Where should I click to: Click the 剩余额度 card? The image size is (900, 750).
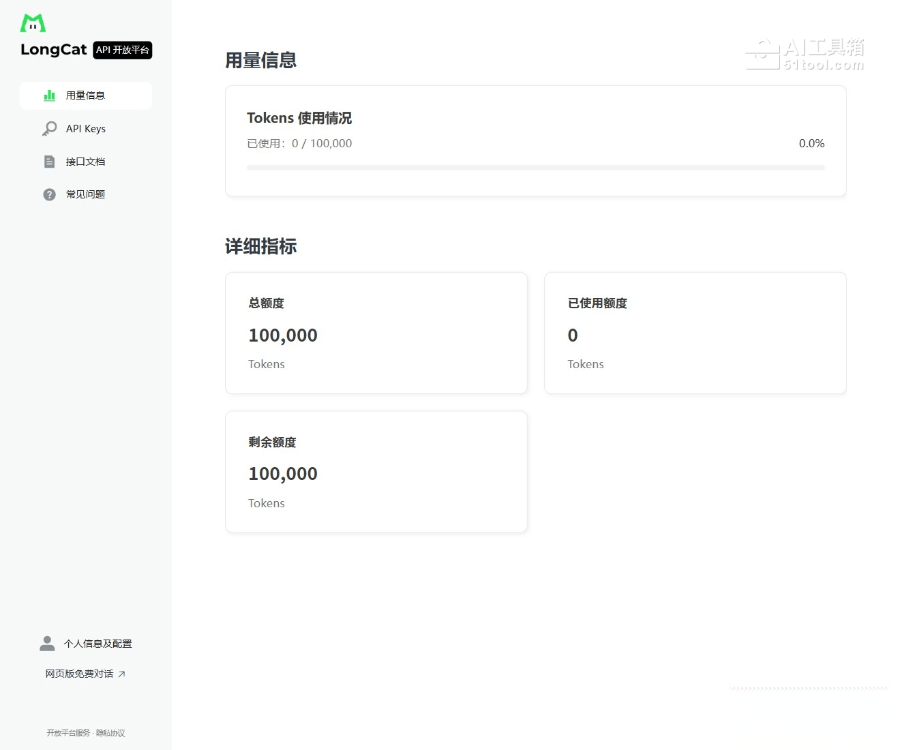point(376,472)
